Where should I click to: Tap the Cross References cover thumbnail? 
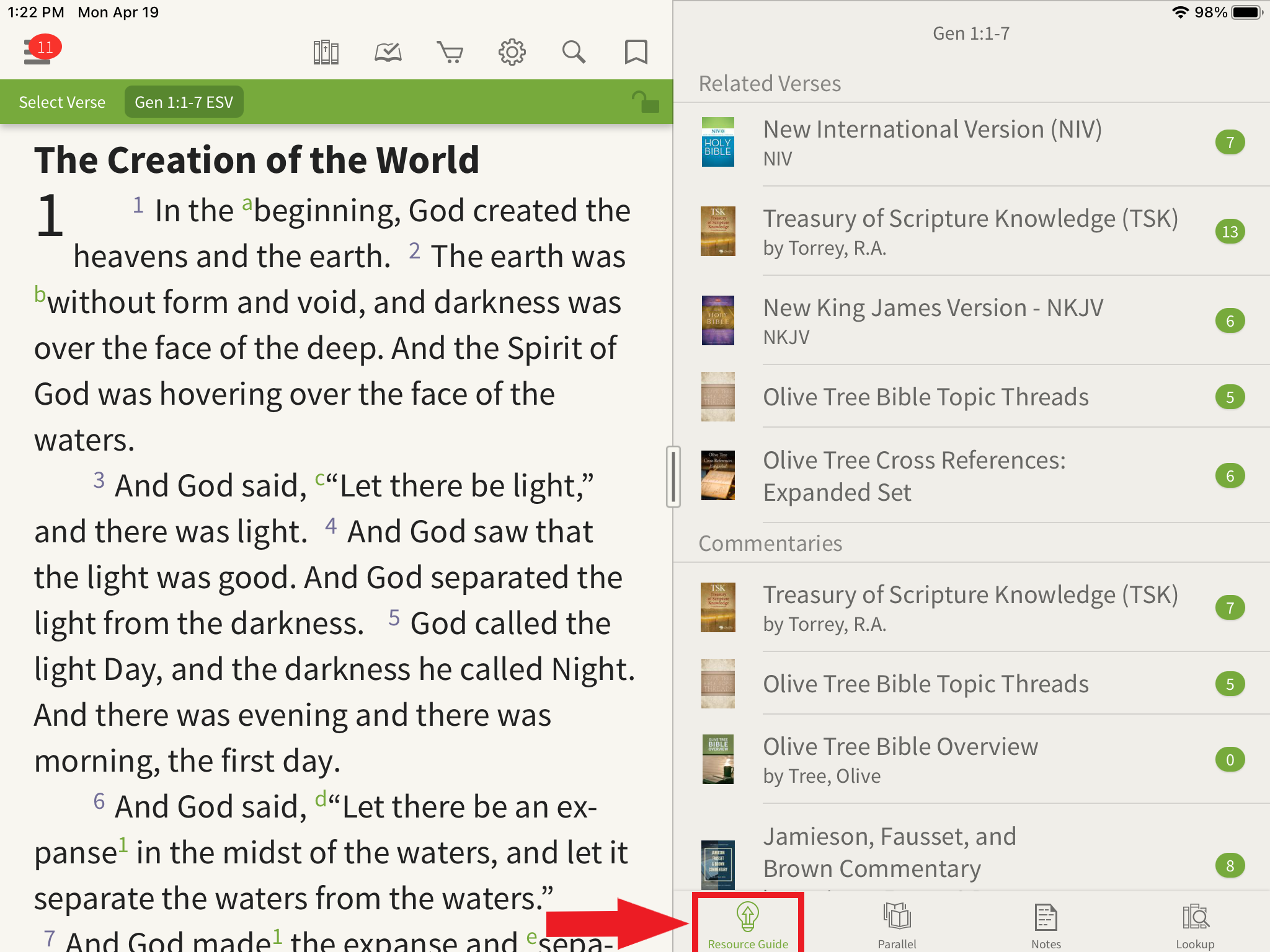[718, 475]
